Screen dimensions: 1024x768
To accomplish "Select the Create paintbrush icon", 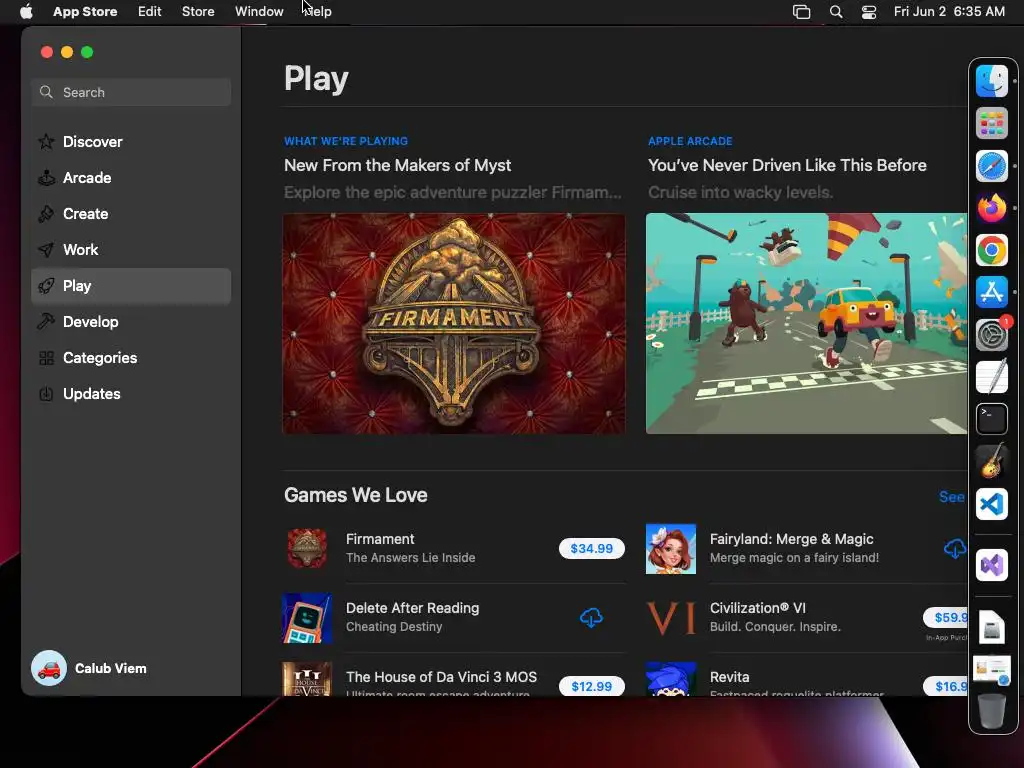I will coord(46,214).
